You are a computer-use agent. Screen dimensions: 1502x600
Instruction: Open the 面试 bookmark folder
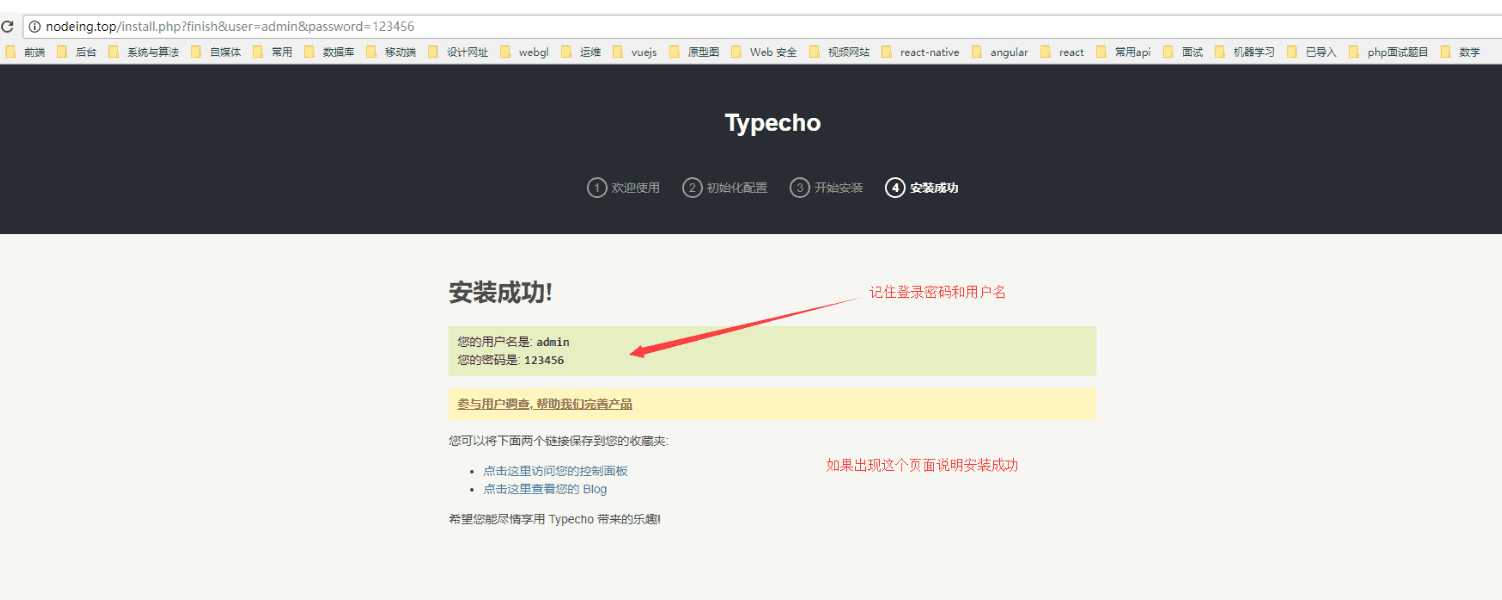pyautogui.click(x=1183, y=52)
